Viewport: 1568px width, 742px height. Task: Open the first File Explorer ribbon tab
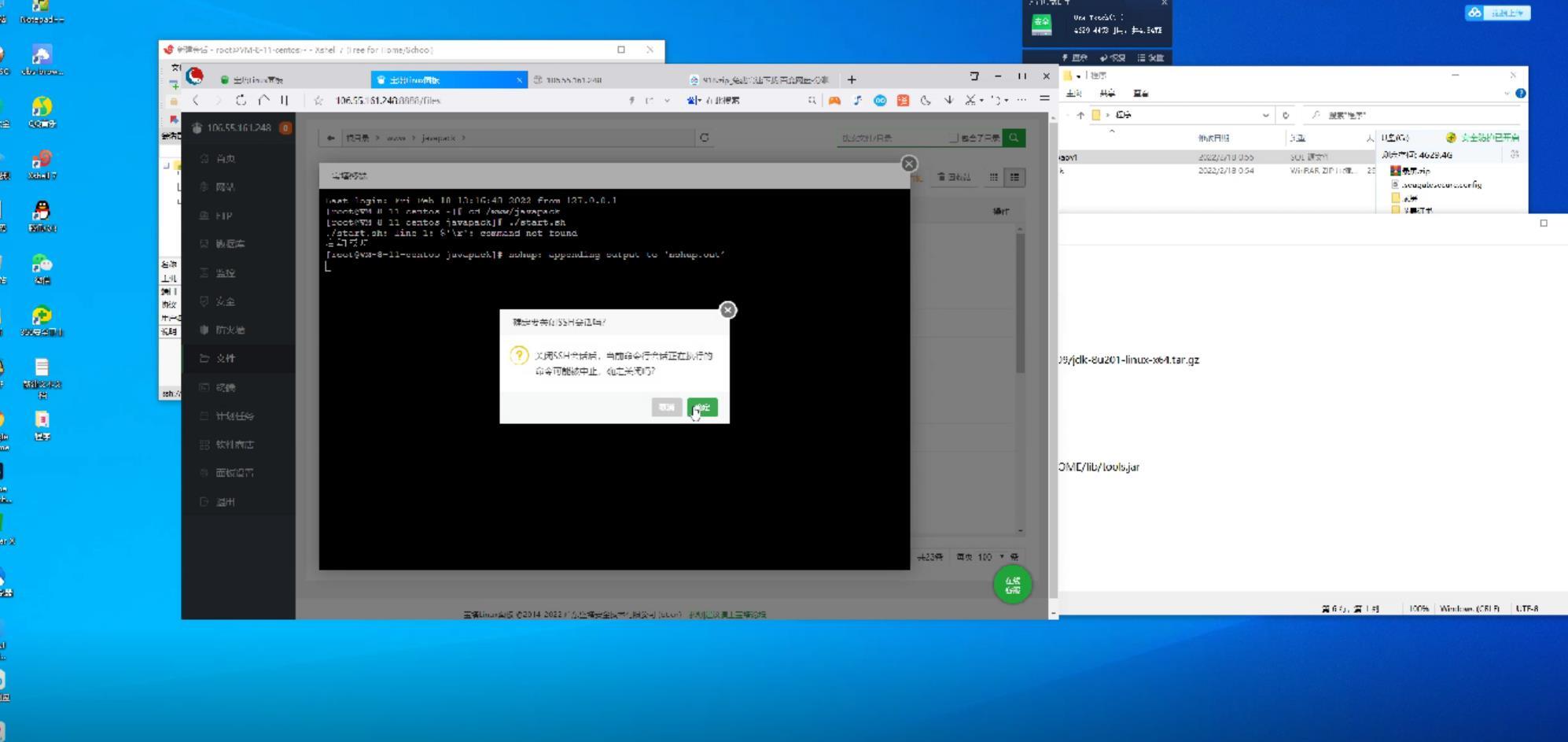1073,93
